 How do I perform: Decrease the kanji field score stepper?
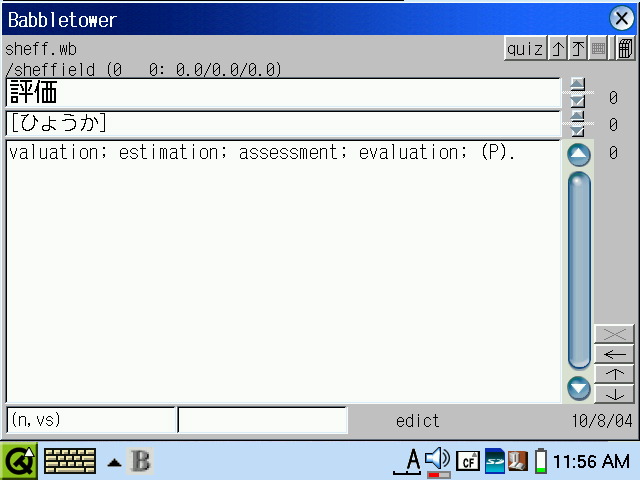tap(577, 101)
